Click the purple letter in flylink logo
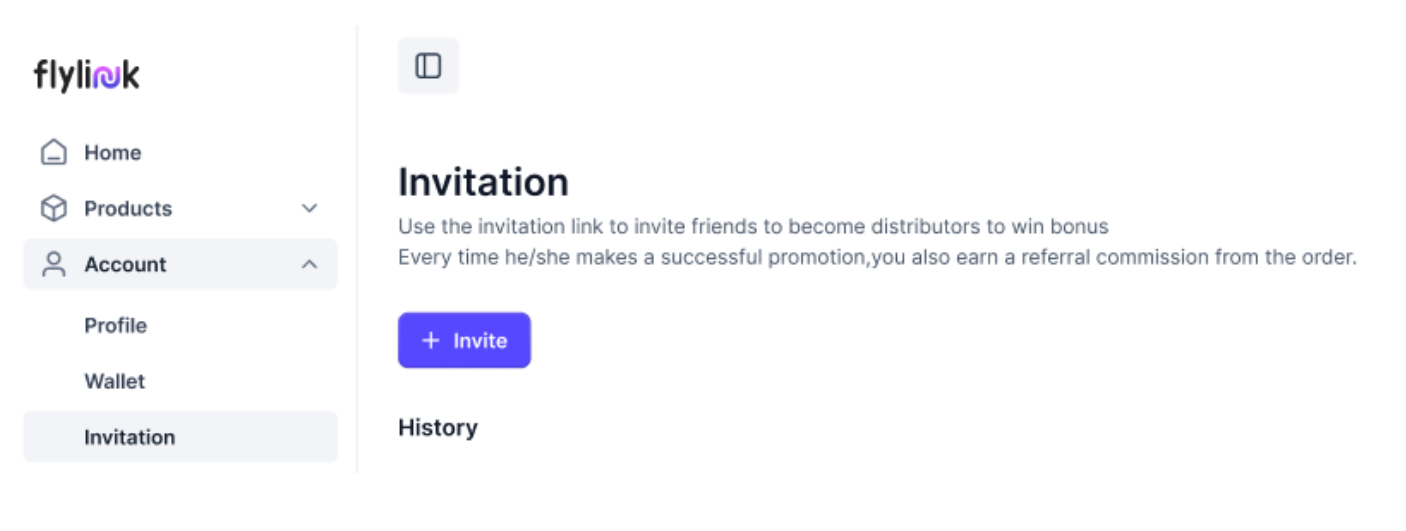The width and height of the screenshot is (1406, 531). click(105, 78)
